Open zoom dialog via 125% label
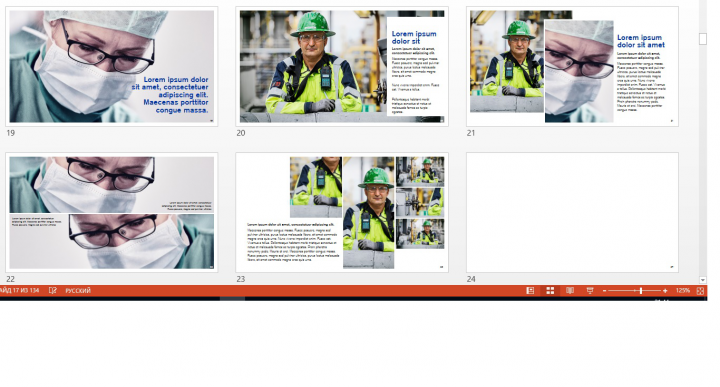 coord(682,291)
